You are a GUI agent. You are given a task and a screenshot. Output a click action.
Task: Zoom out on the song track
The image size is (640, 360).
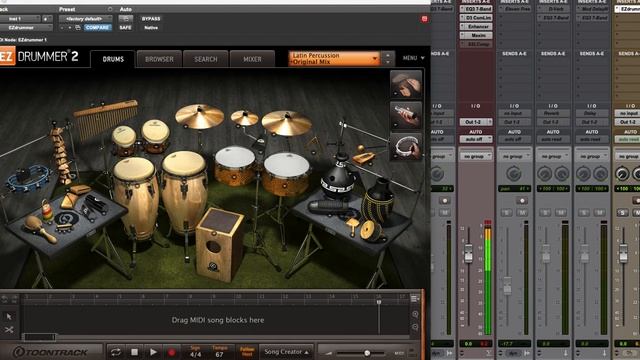tap(415, 327)
